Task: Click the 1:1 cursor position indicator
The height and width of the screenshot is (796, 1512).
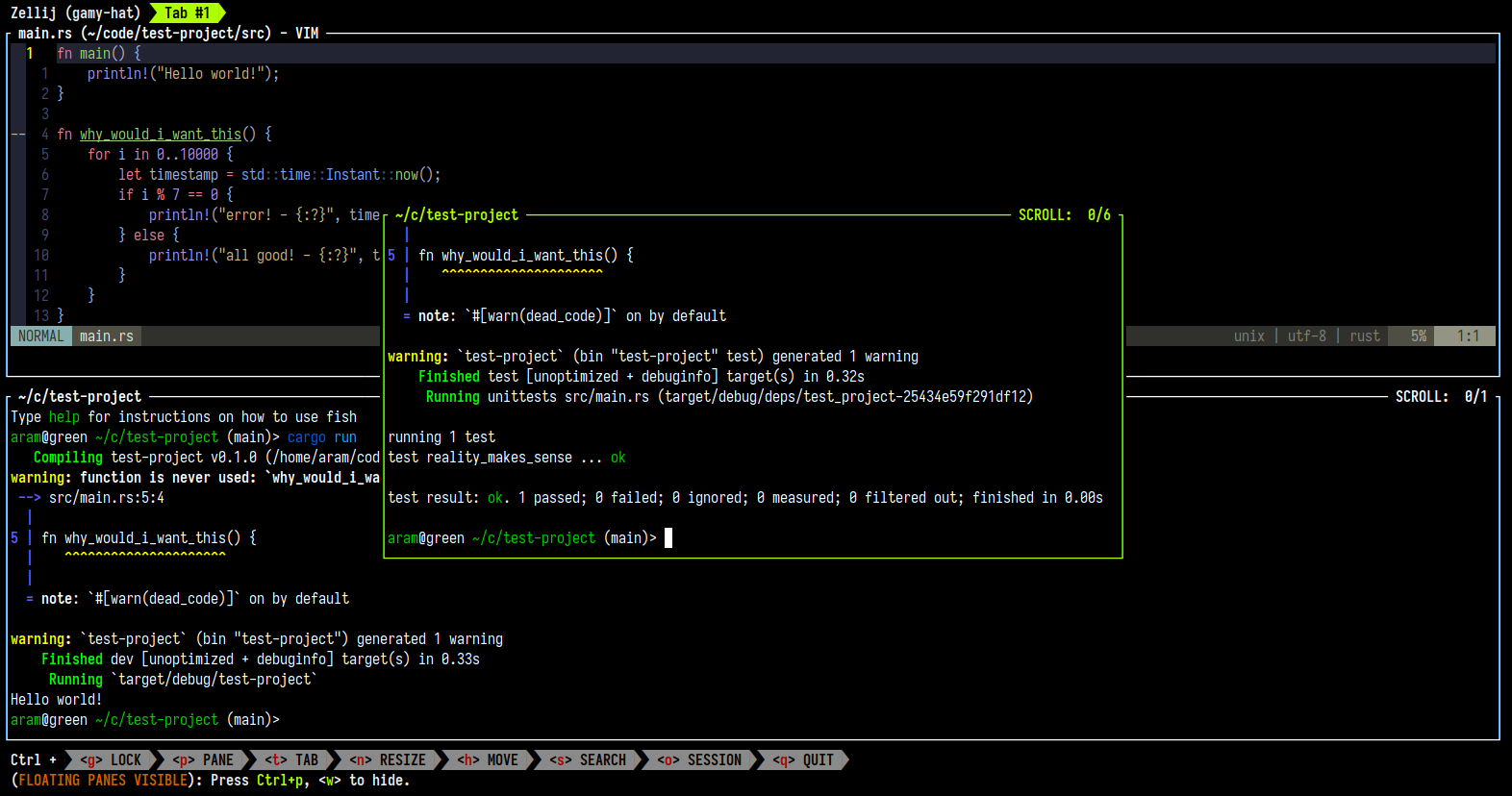Action: click(1468, 336)
